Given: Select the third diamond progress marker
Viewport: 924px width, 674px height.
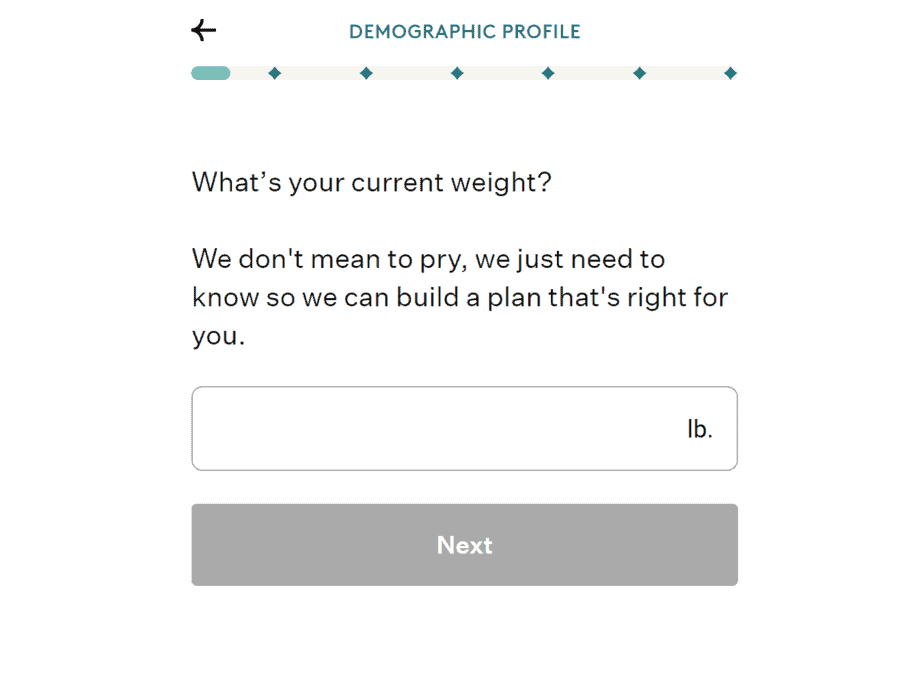Looking at the screenshot, I should click(x=457, y=73).
